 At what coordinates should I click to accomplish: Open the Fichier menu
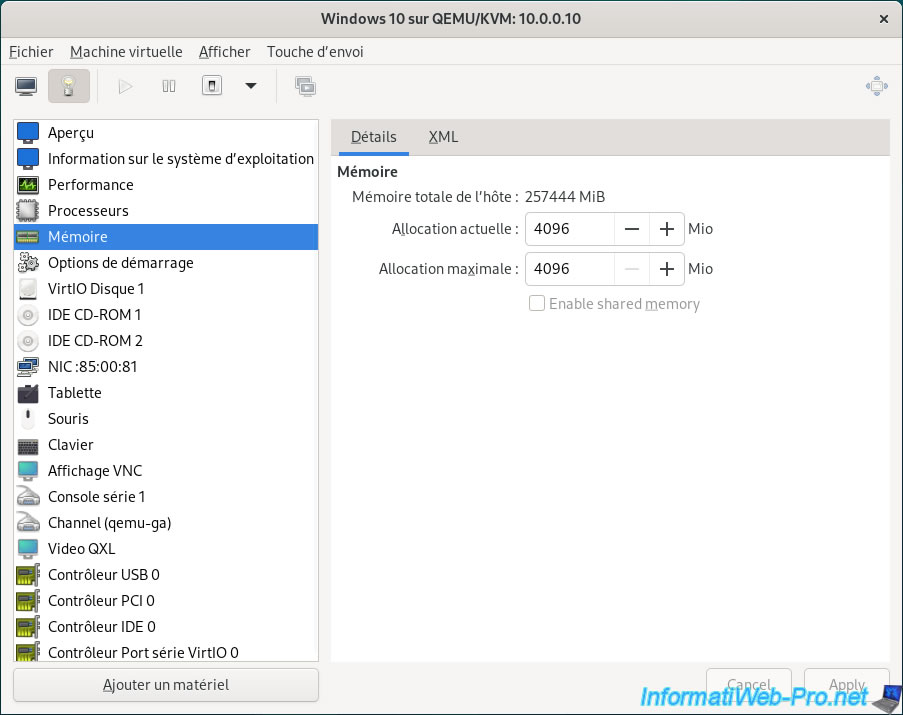click(31, 52)
